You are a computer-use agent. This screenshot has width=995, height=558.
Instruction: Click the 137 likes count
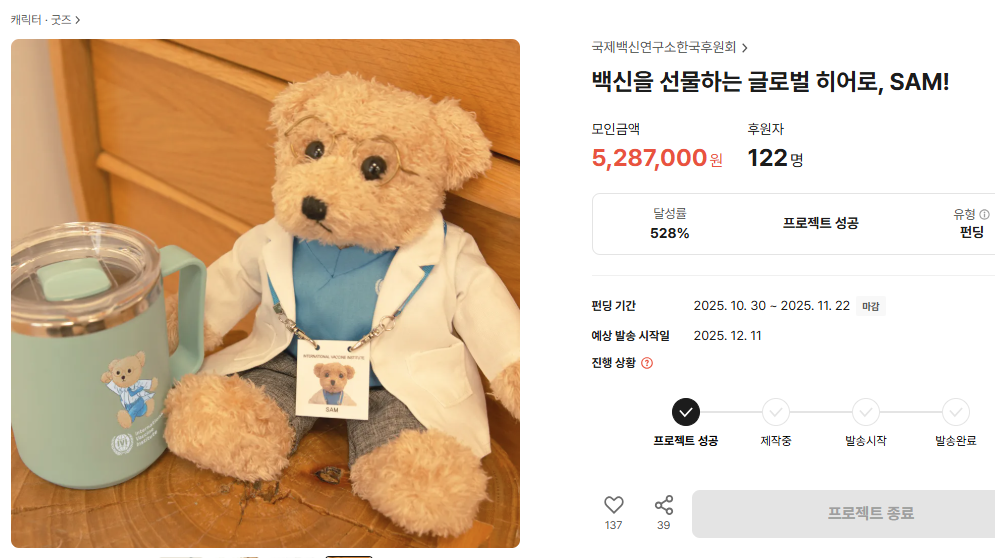[x=613, y=525]
